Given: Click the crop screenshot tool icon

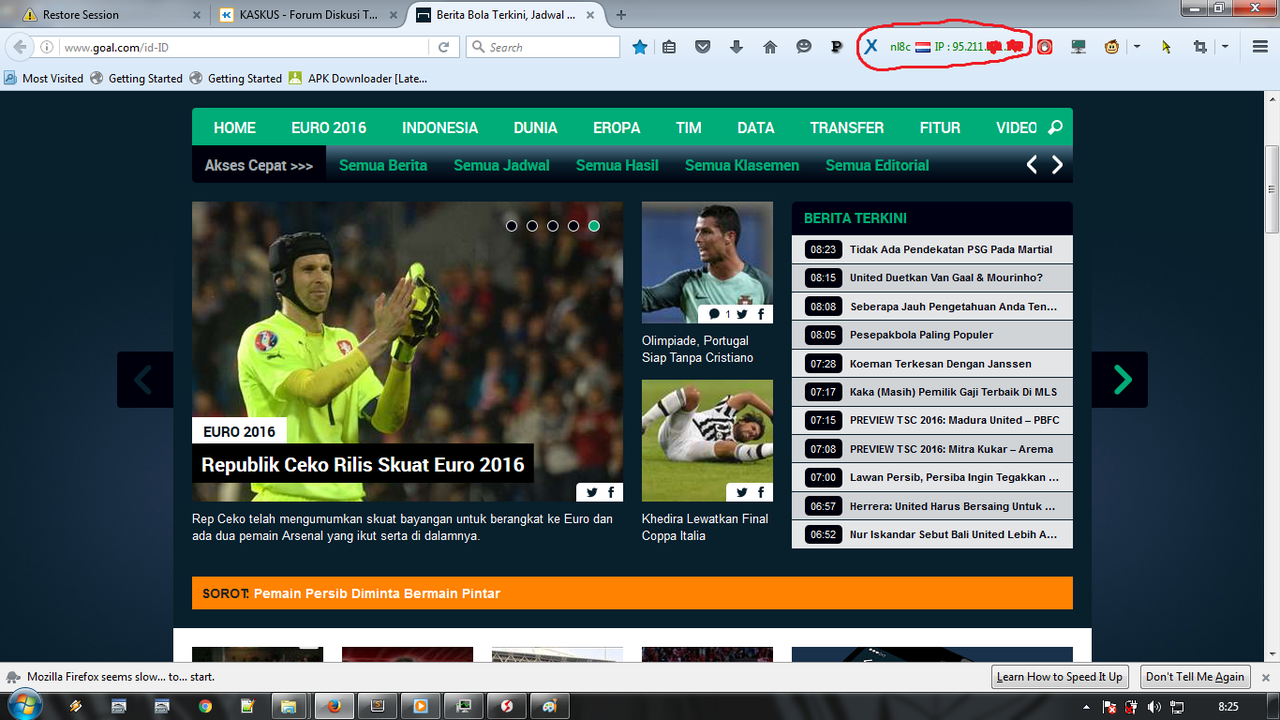Looking at the screenshot, I should click(x=1200, y=47).
